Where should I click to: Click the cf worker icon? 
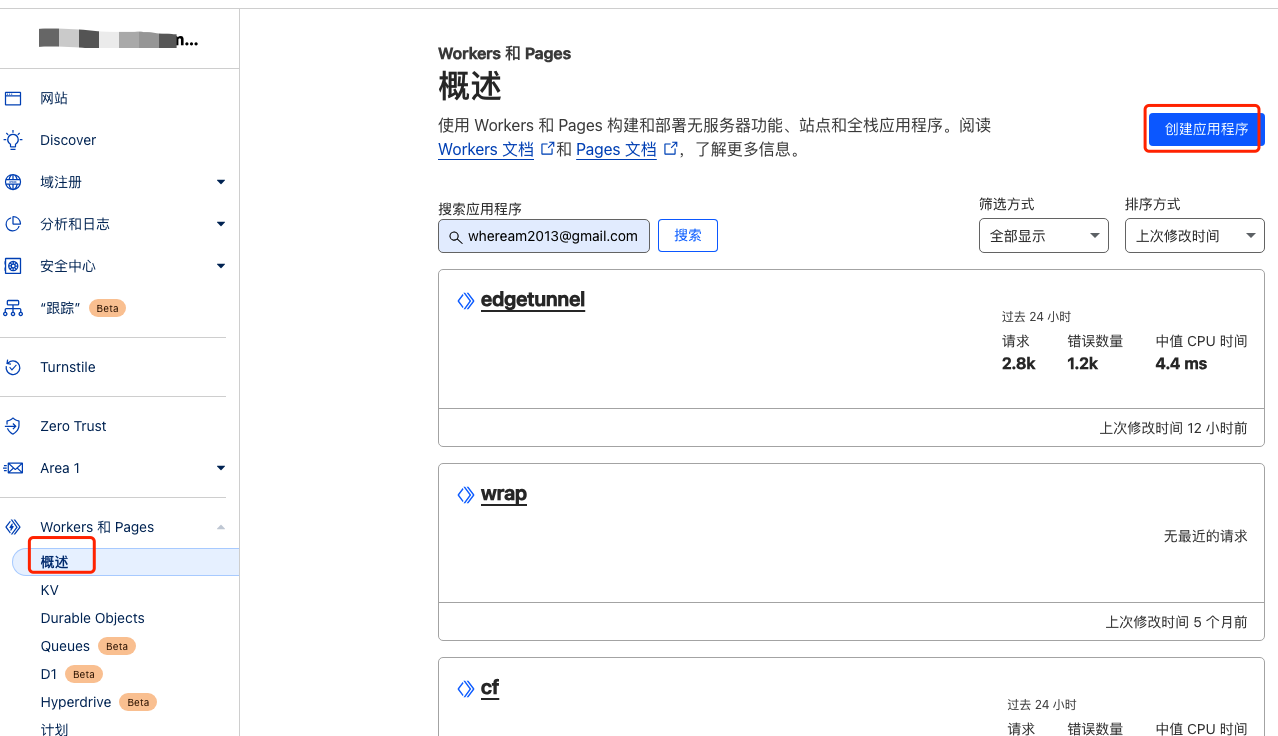(x=465, y=688)
